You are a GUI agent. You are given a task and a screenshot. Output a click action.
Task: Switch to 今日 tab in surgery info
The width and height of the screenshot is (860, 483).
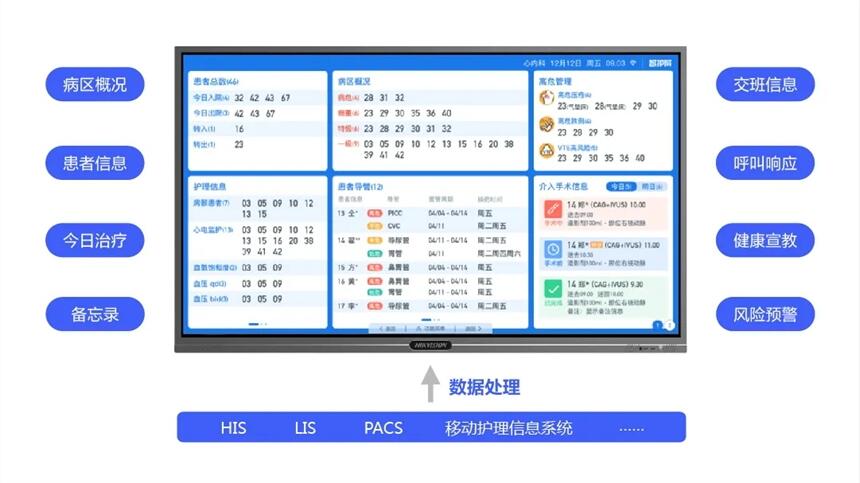(620, 186)
